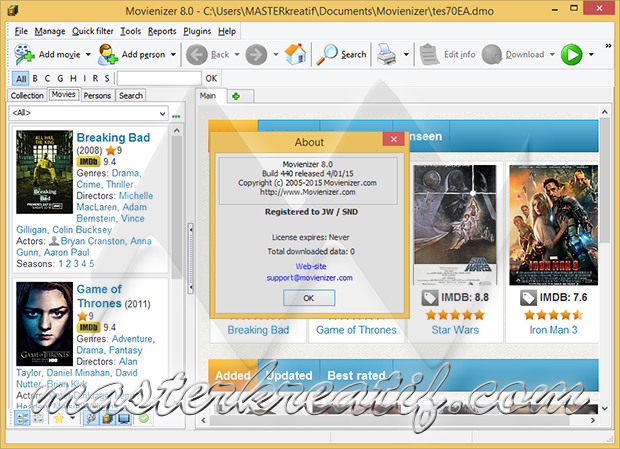
Task: Add a new tab with green plus
Action: (236, 96)
